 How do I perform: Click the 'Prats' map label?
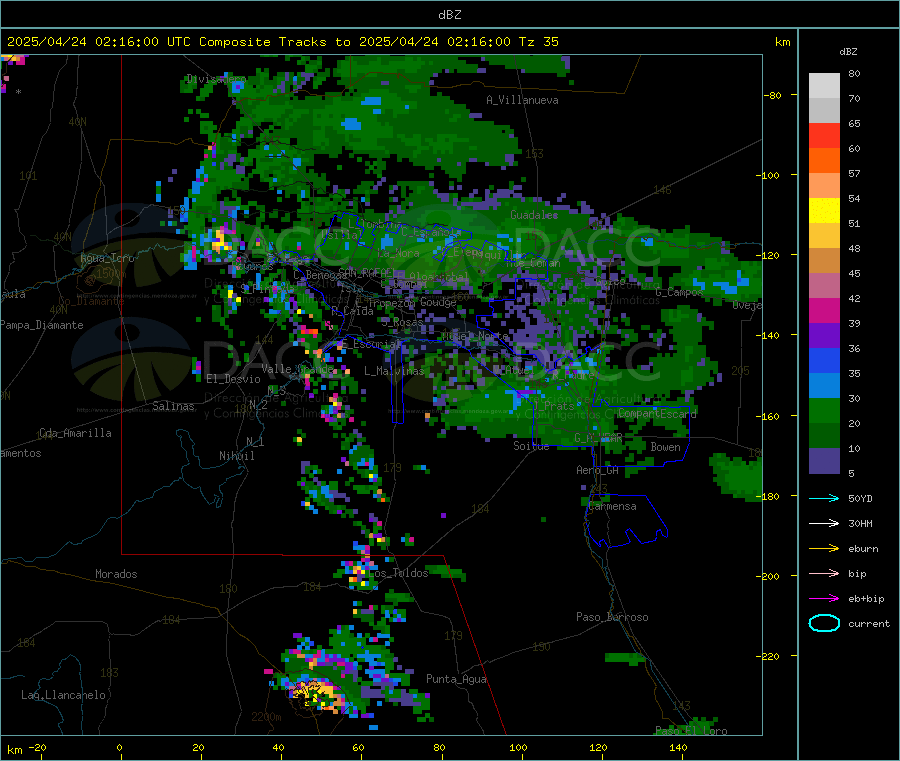559,406
